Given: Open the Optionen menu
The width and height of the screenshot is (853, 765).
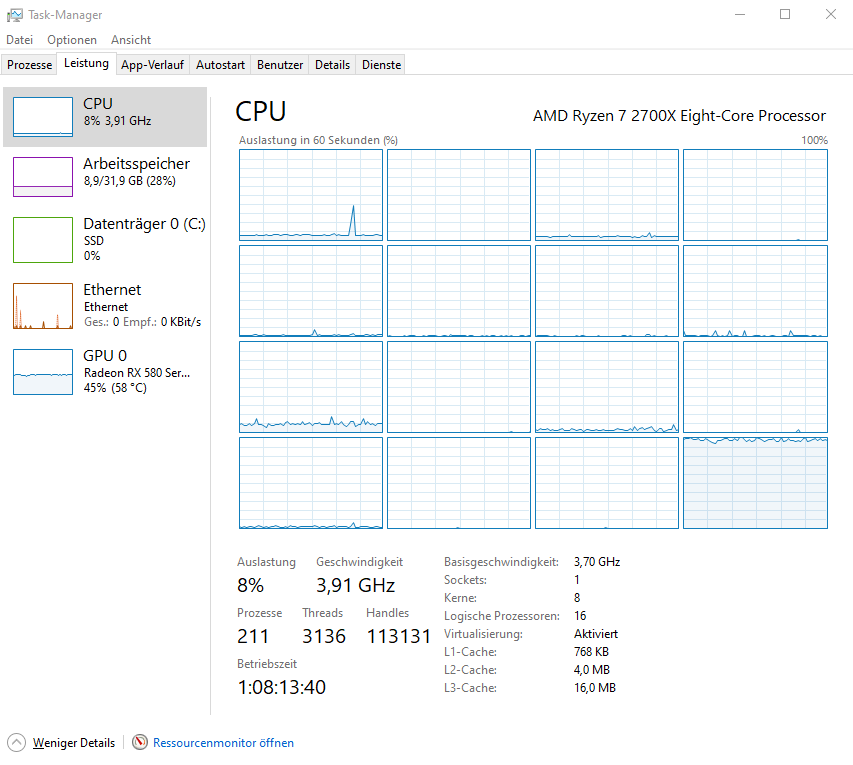Looking at the screenshot, I should (71, 39).
